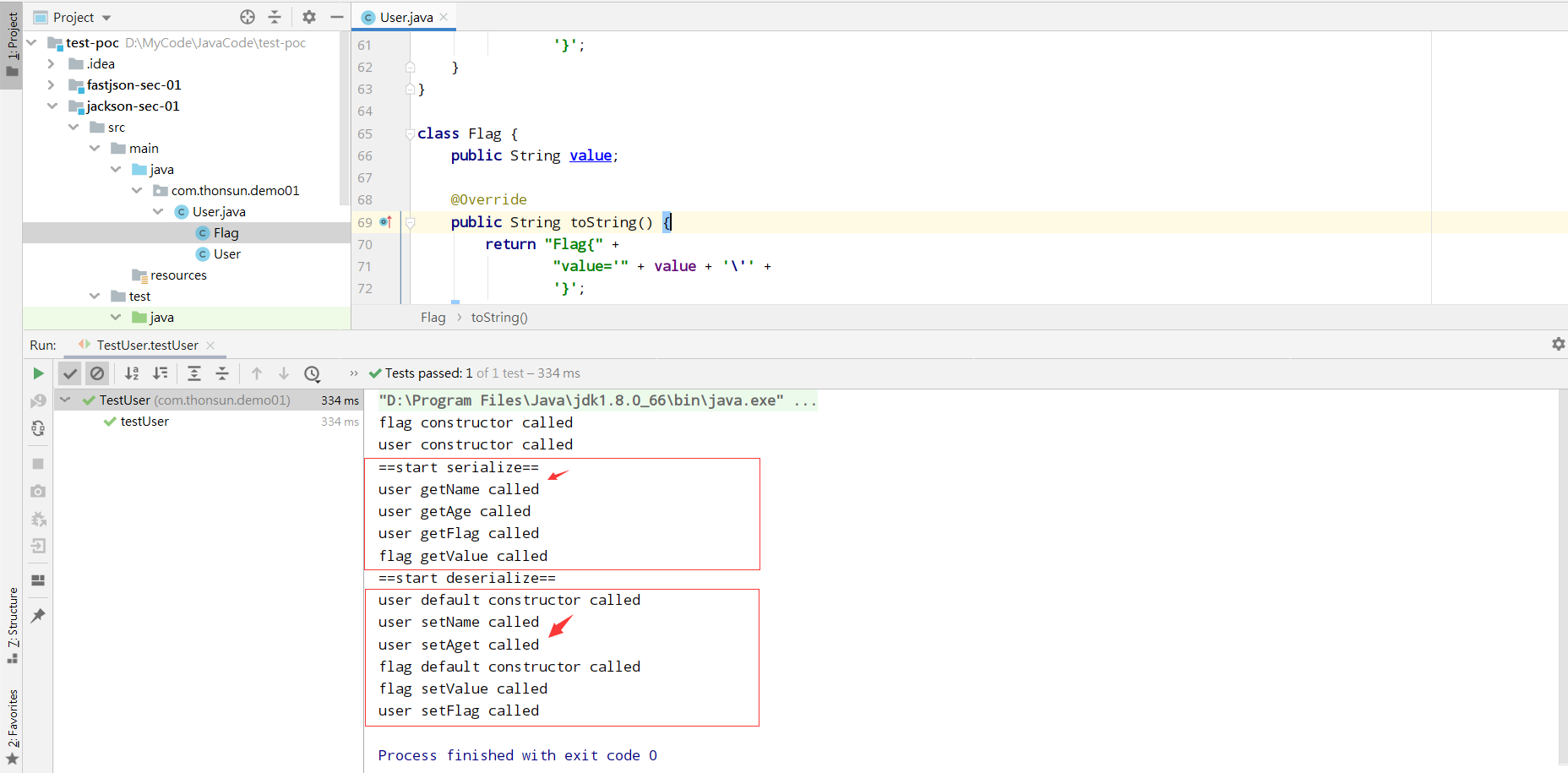Image resolution: width=1568 pixels, height=773 pixels.
Task: Click the camera dump threads icon
Action: (x=38, y=491)
